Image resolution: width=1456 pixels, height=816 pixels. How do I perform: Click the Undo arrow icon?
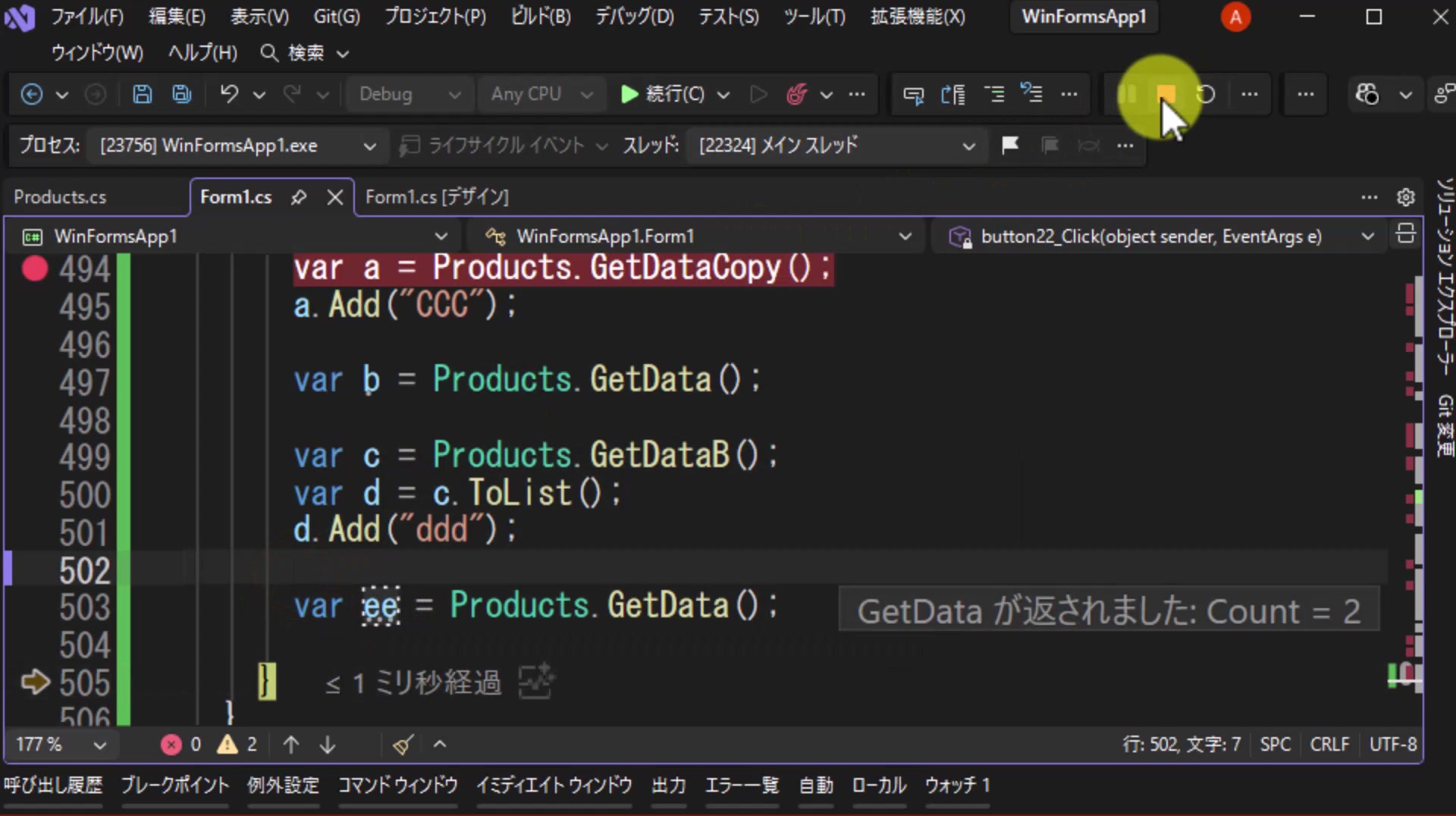229,94
